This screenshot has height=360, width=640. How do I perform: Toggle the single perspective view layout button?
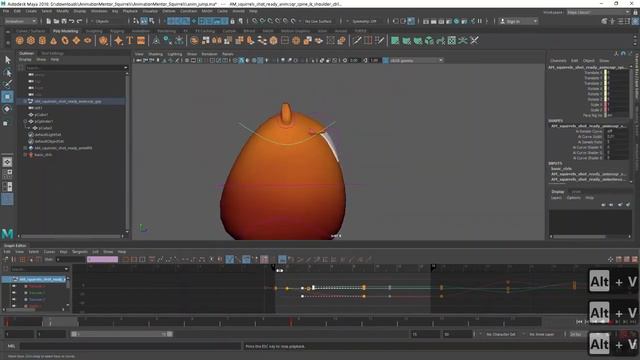point(7,162)
